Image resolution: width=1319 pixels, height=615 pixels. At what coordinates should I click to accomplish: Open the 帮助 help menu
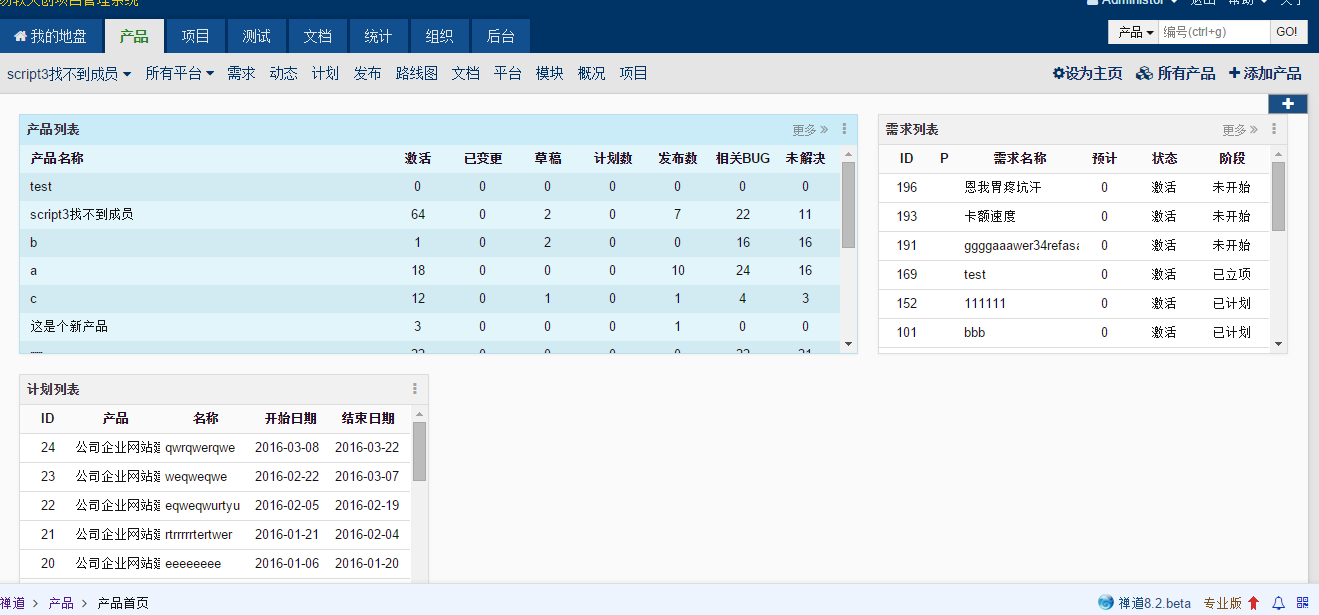tap(1246, 3)
